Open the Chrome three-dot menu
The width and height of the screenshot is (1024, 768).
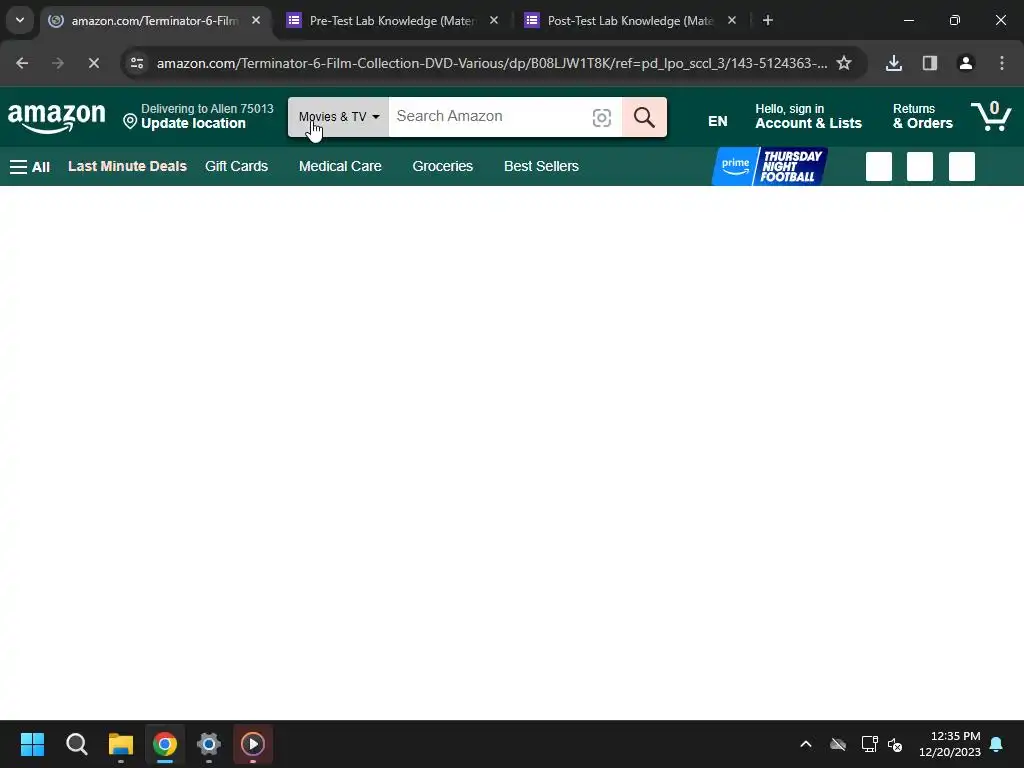tap(1001, 63)
